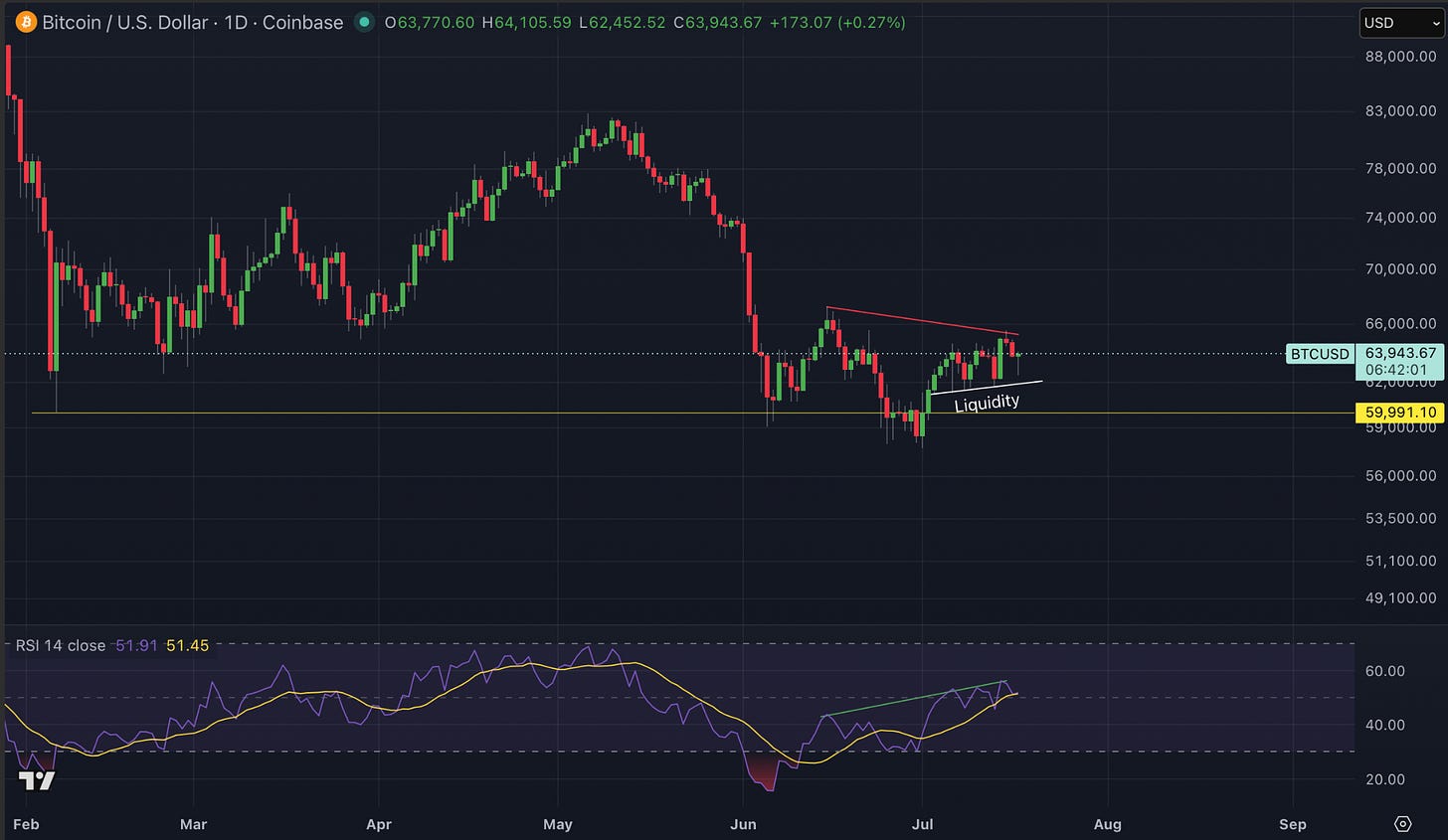The height and width of the screenshot is (840, 1448).
Task: Click the 51,100.00 price axis label
Action: pyautogui.click(x=1400, y=561)
